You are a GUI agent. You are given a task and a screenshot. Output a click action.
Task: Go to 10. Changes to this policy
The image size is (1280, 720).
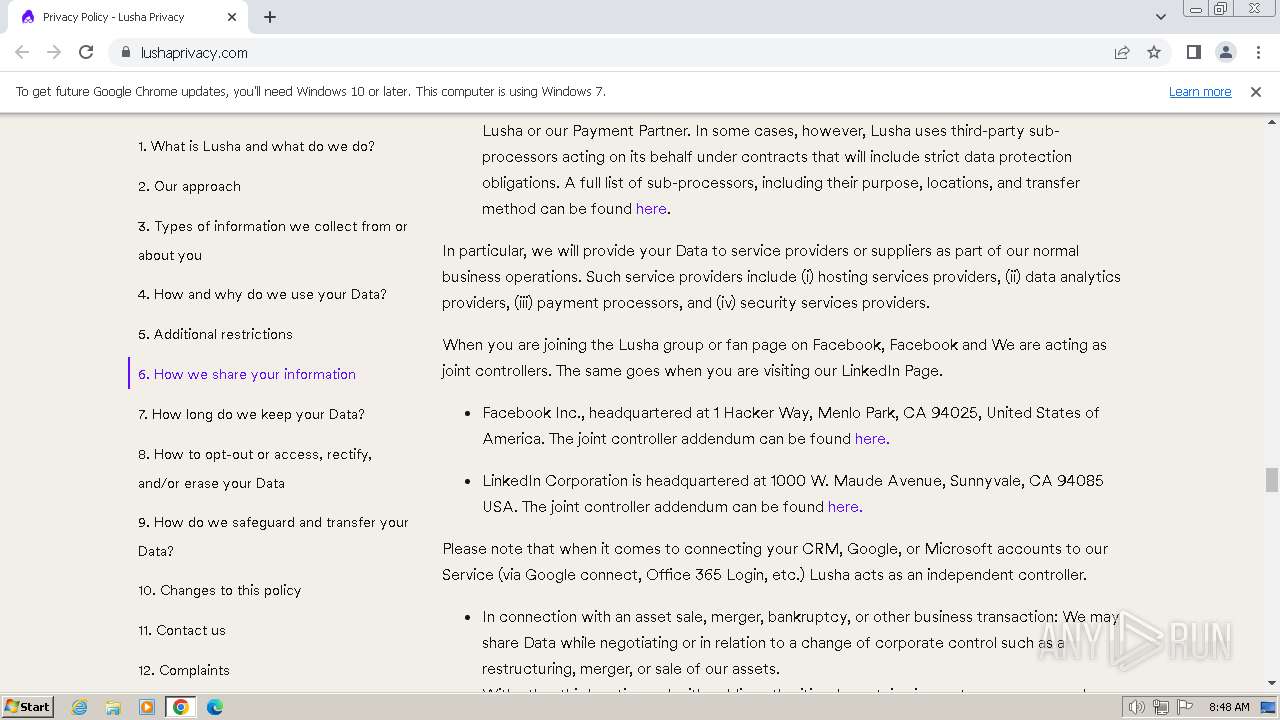click(x=219, y=590)
